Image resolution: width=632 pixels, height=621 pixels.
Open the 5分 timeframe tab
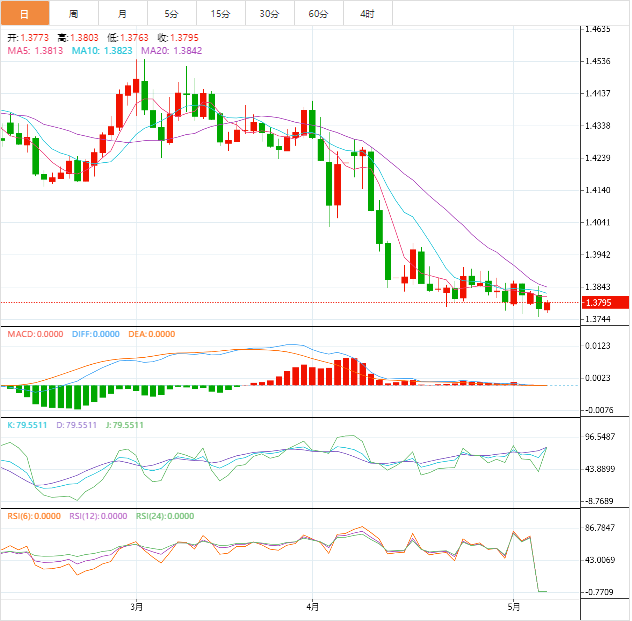(172, 13)
